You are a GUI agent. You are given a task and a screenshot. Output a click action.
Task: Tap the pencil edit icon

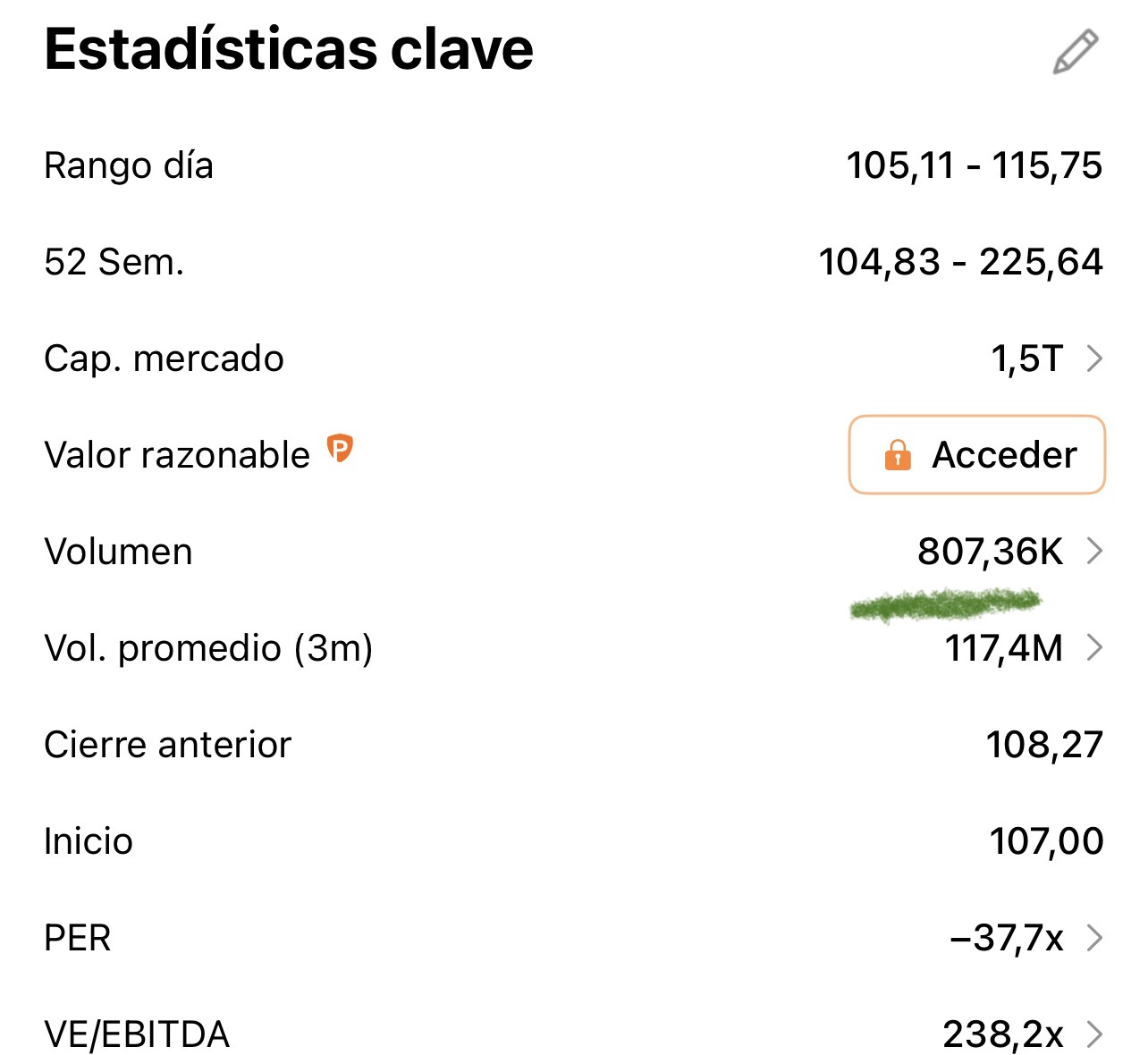1076,52
